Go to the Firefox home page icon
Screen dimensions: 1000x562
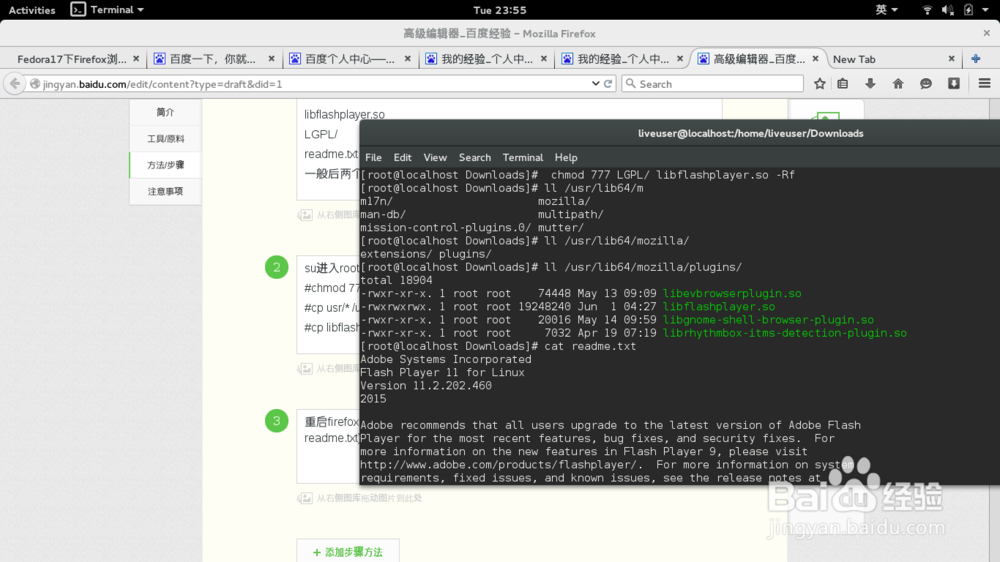tap(898, 84)
